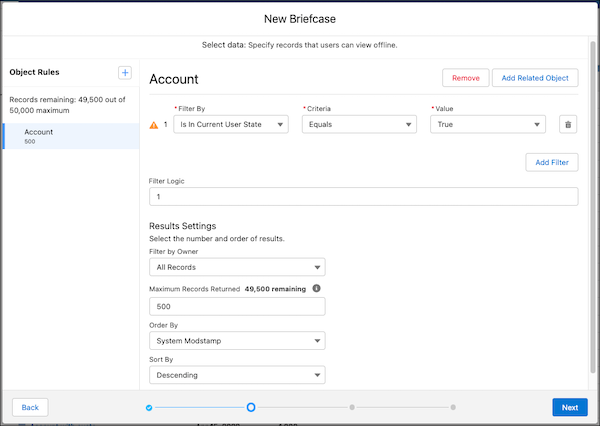The image size is (600, 426).
Task: Click 'Select data: Specify records' instruction text
Action: [300, 45]
